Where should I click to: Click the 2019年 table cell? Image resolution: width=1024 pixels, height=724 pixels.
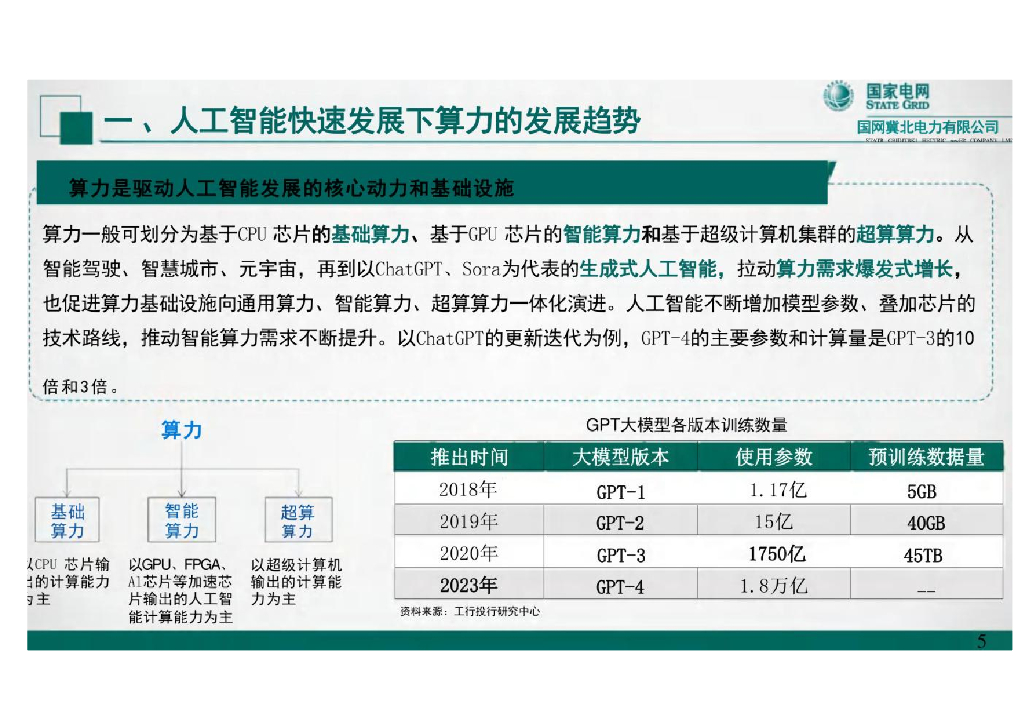click(x=469, y=521)
